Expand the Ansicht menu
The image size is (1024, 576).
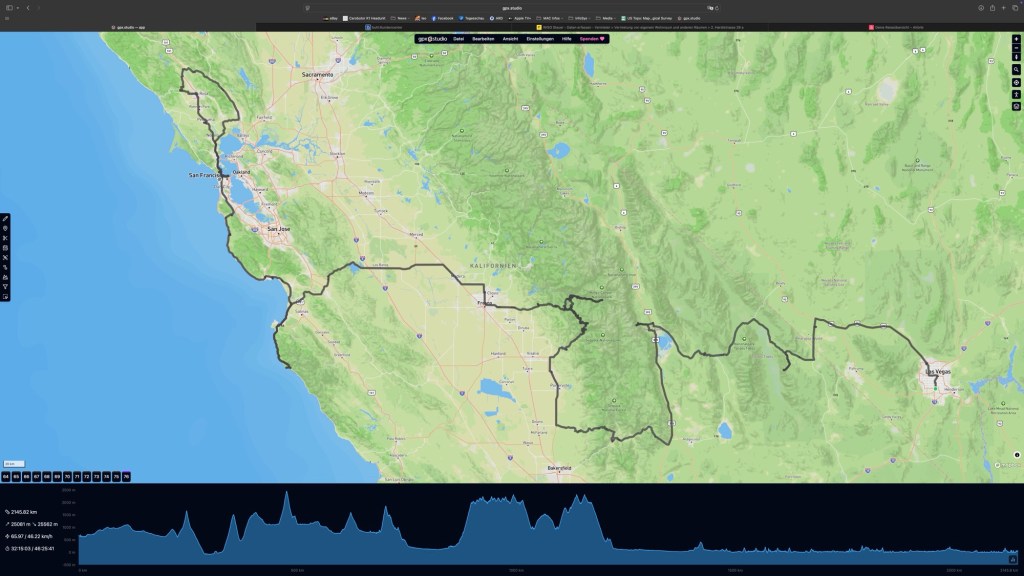[509, 38]
